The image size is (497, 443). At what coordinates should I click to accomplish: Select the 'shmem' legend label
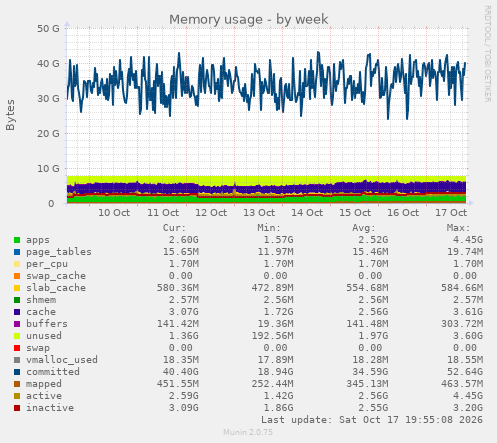tap(41, 300)
